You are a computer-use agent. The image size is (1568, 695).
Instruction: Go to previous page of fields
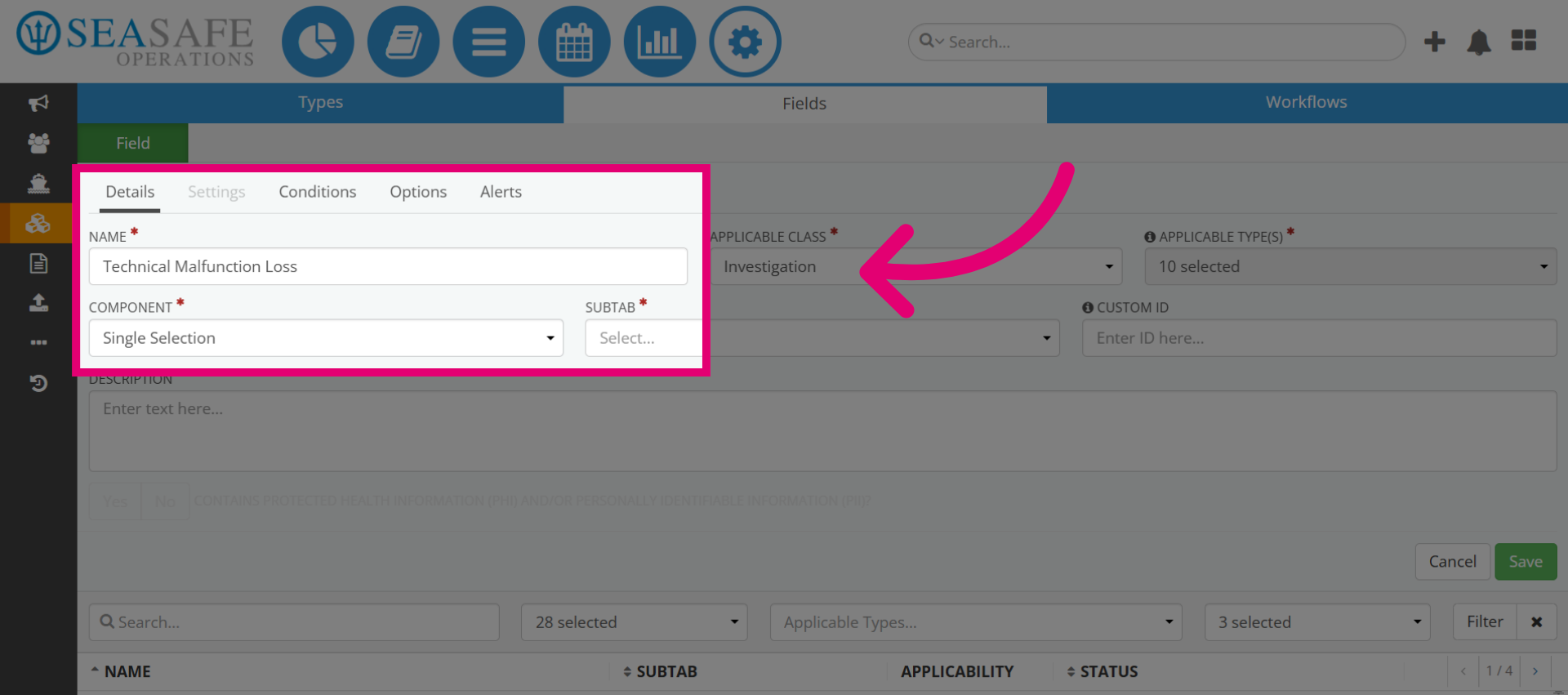click(x=1463, y=671)
